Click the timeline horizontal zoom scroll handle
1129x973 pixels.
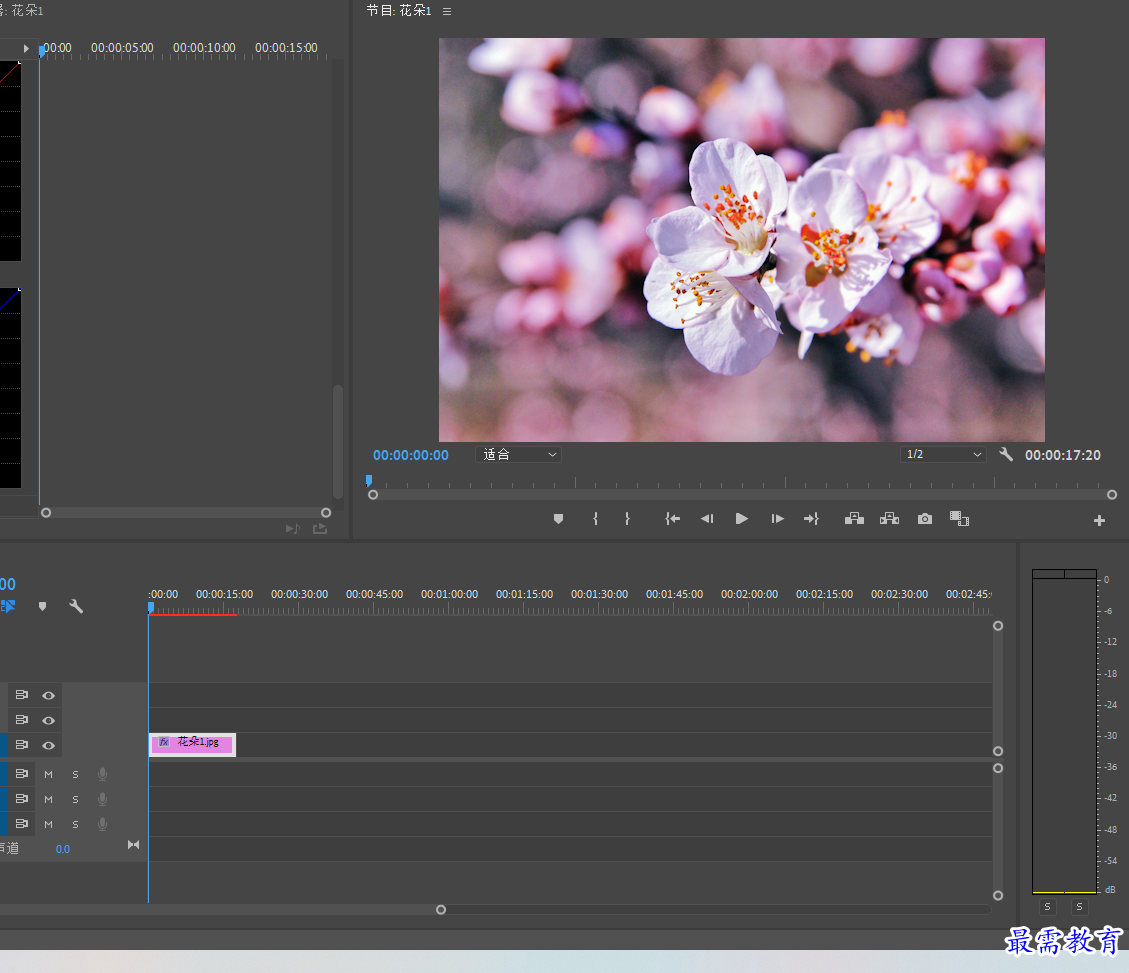click(x=441, y=910)
